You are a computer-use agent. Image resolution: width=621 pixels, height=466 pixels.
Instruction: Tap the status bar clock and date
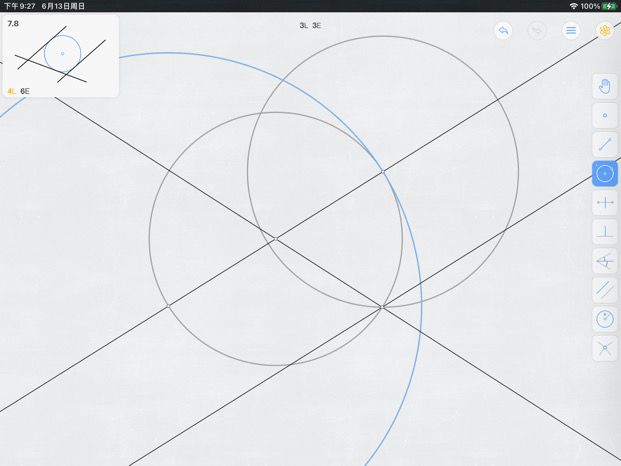click(x=44, y=6)
